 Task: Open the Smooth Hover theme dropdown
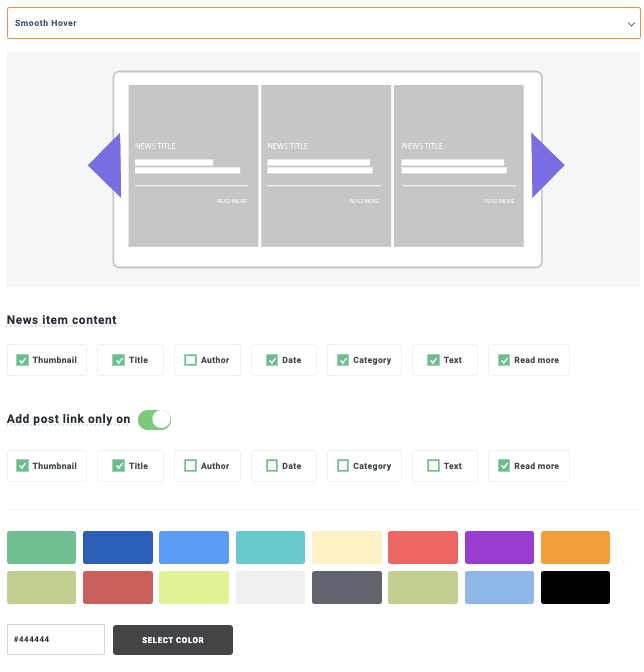[323, 23]
